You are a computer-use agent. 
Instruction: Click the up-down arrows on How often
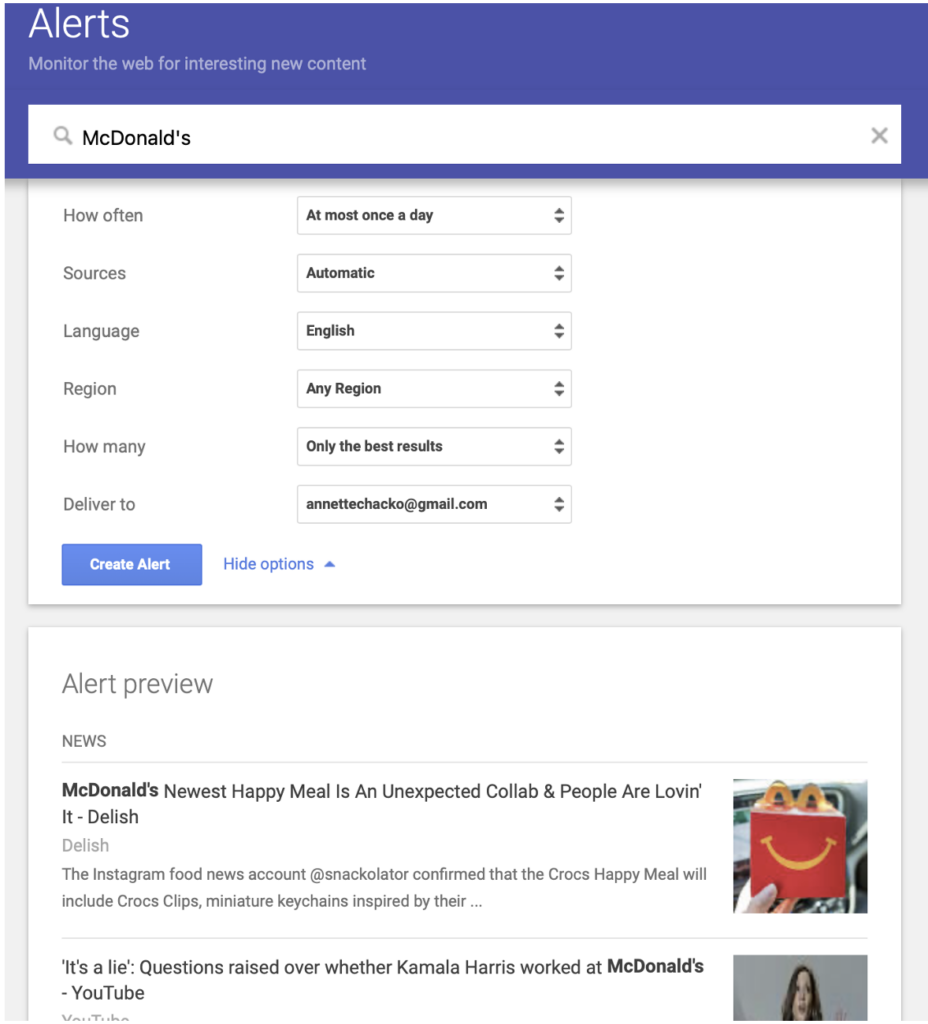[x=558, y=216]
